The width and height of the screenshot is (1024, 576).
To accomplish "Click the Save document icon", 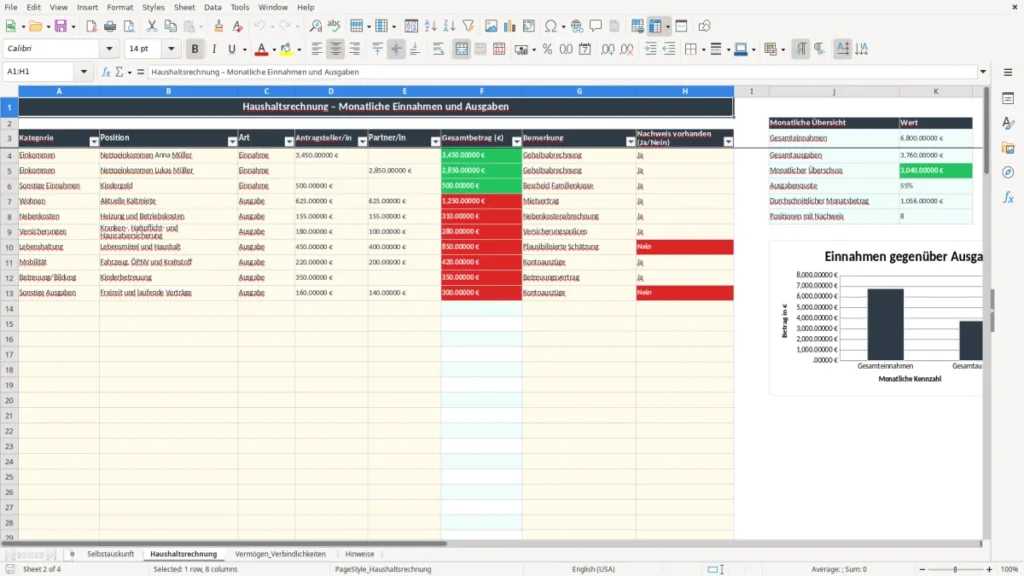I will pyautogui.click(x=61, y=26).
